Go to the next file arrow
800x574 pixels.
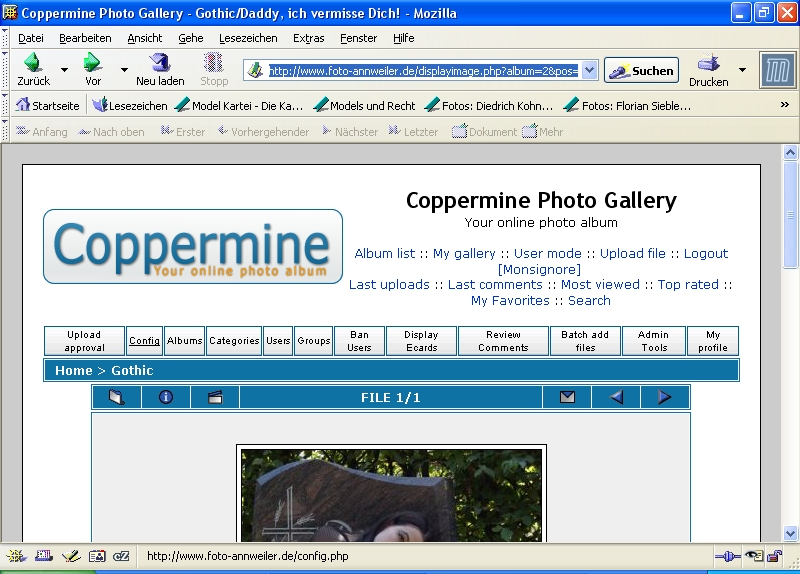point(664,398)
